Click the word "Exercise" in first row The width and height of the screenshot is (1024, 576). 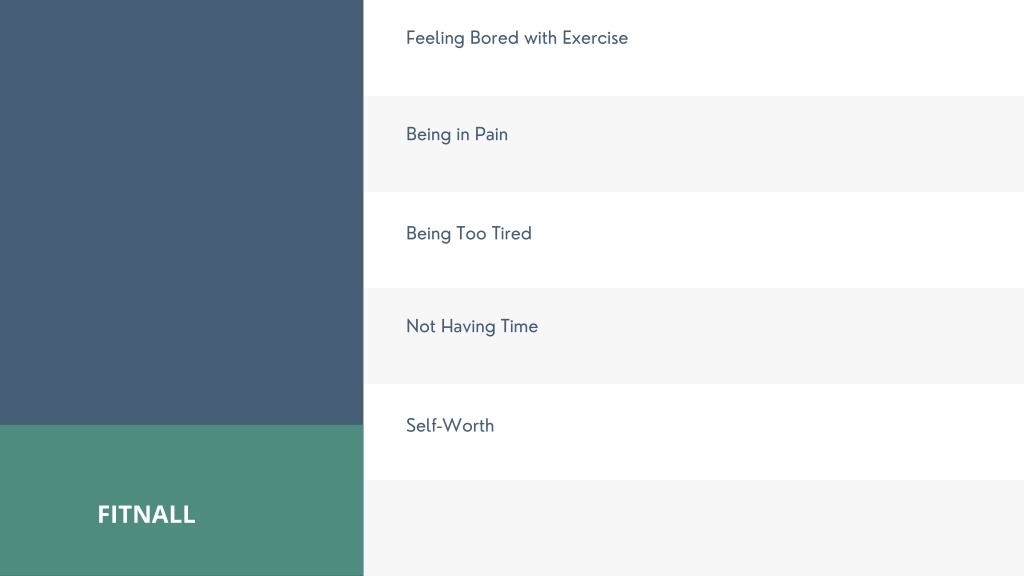pos(595,38)
